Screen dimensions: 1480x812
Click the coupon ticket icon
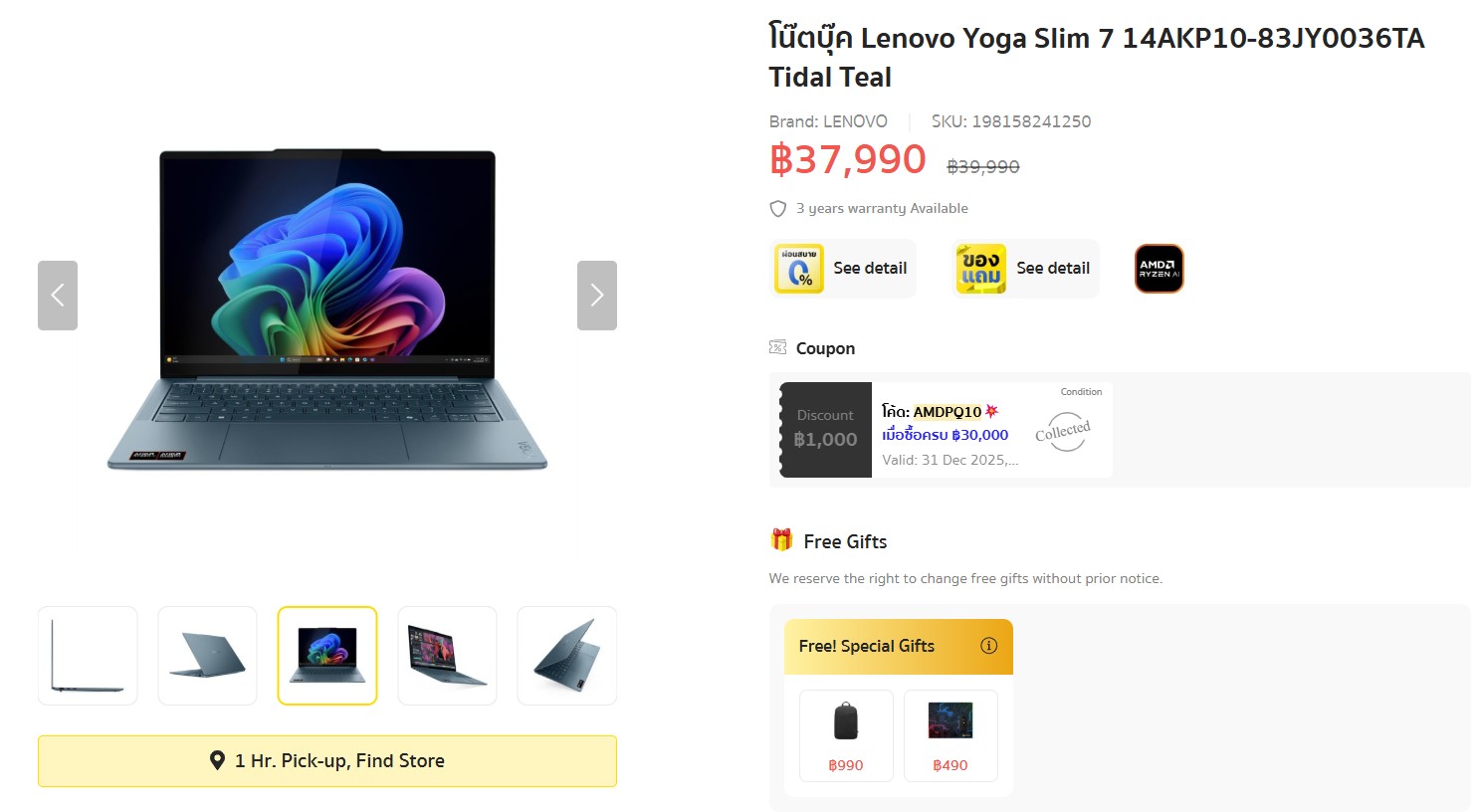coord(777,347)
